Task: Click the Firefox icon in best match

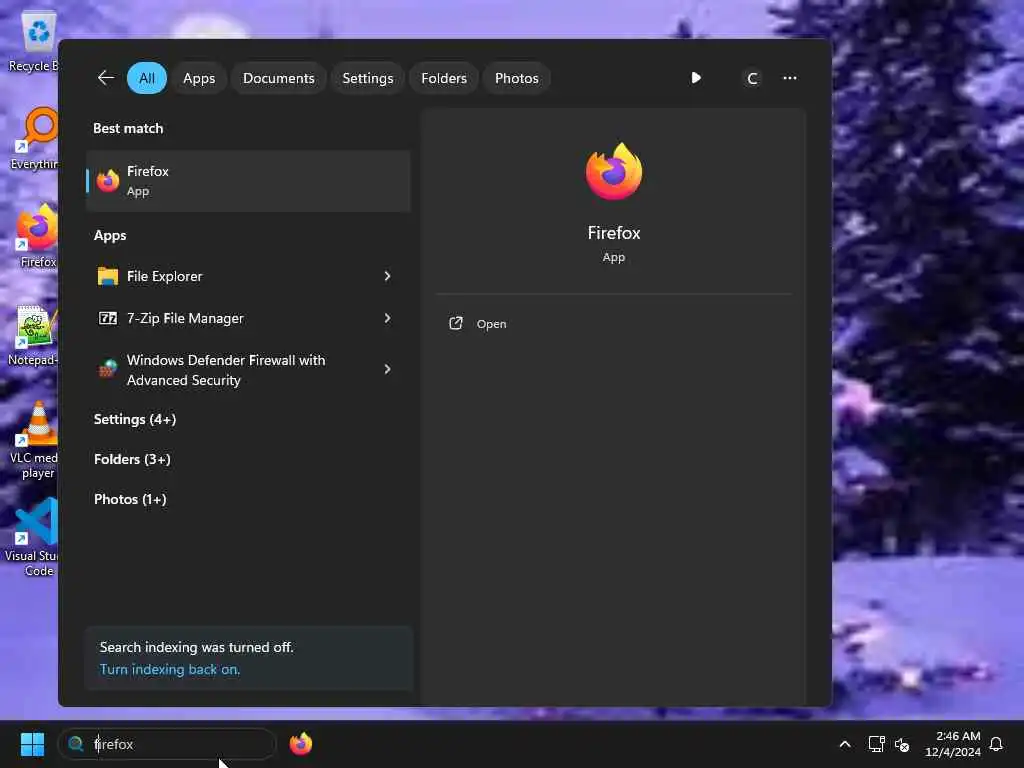Action: point(108,181)
